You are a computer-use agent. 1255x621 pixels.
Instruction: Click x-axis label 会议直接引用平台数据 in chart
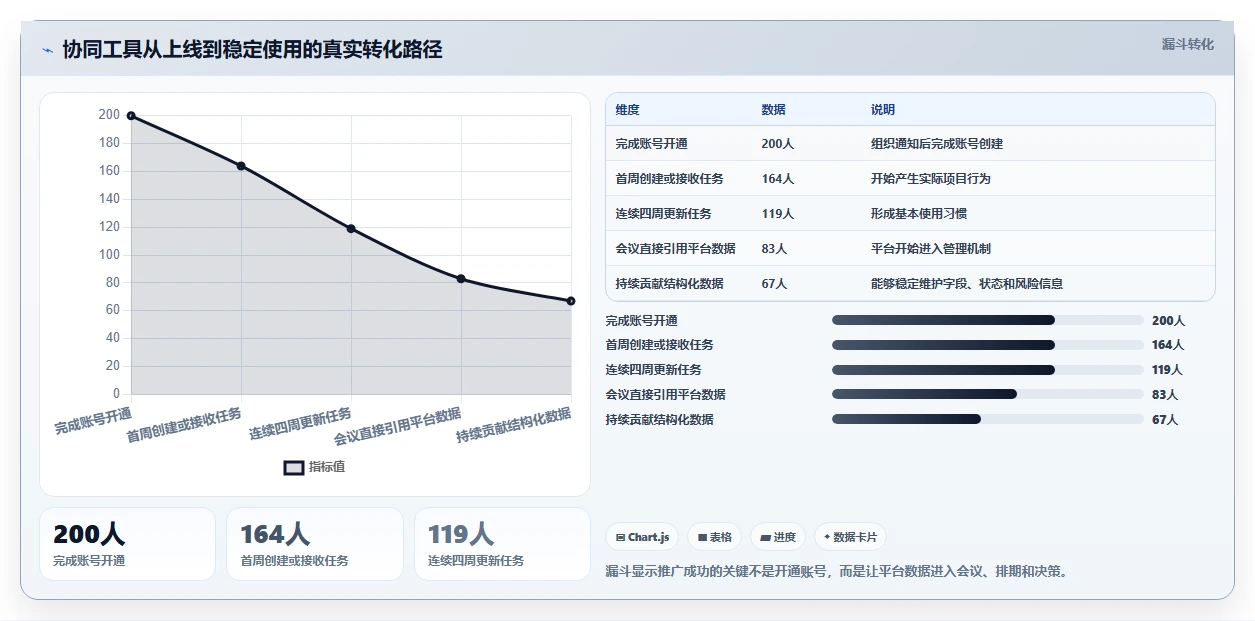[x=397, y=426]
